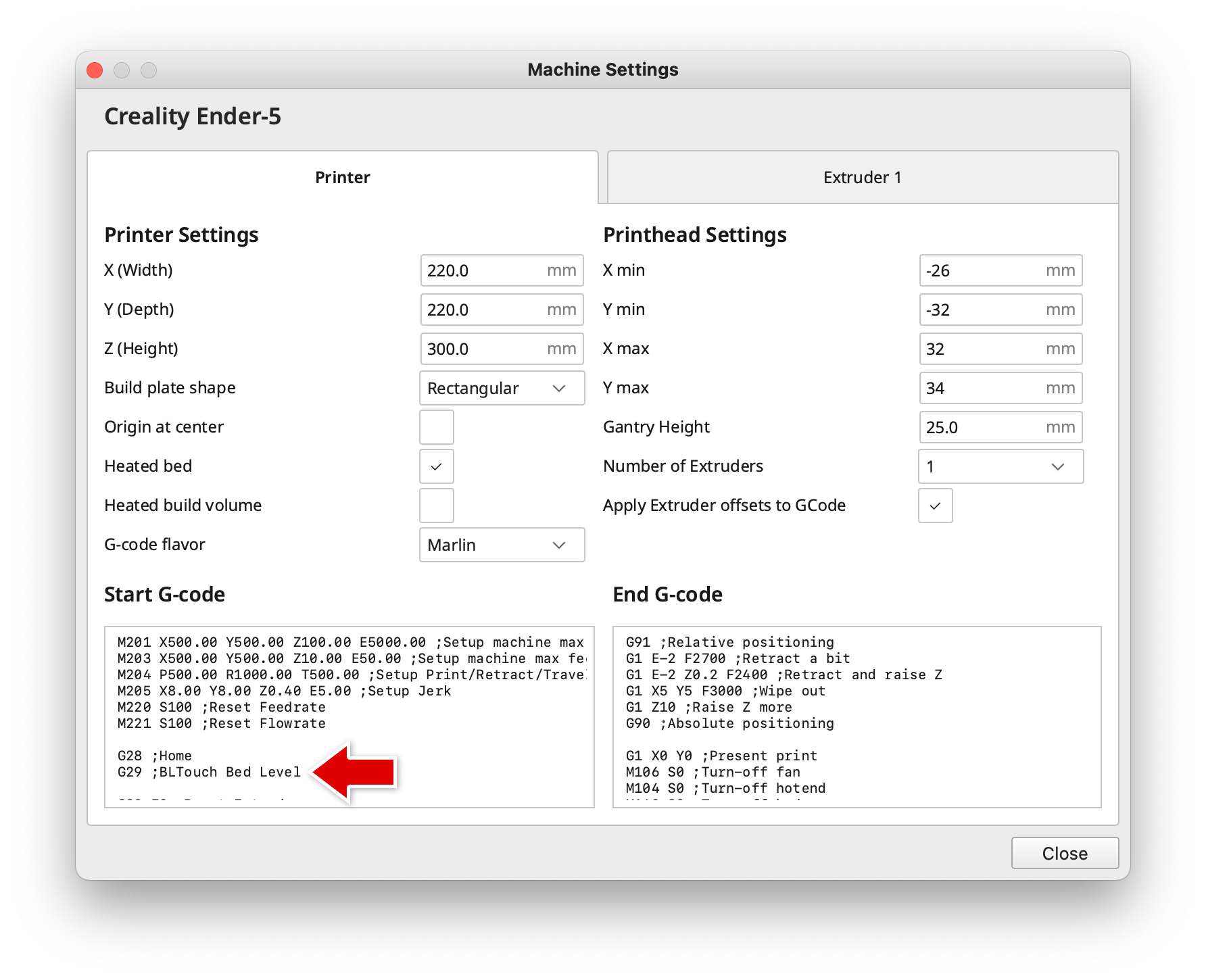
Task: Uncheck Apply Extruder offsets to GCode
Action: tap(935, 506)
